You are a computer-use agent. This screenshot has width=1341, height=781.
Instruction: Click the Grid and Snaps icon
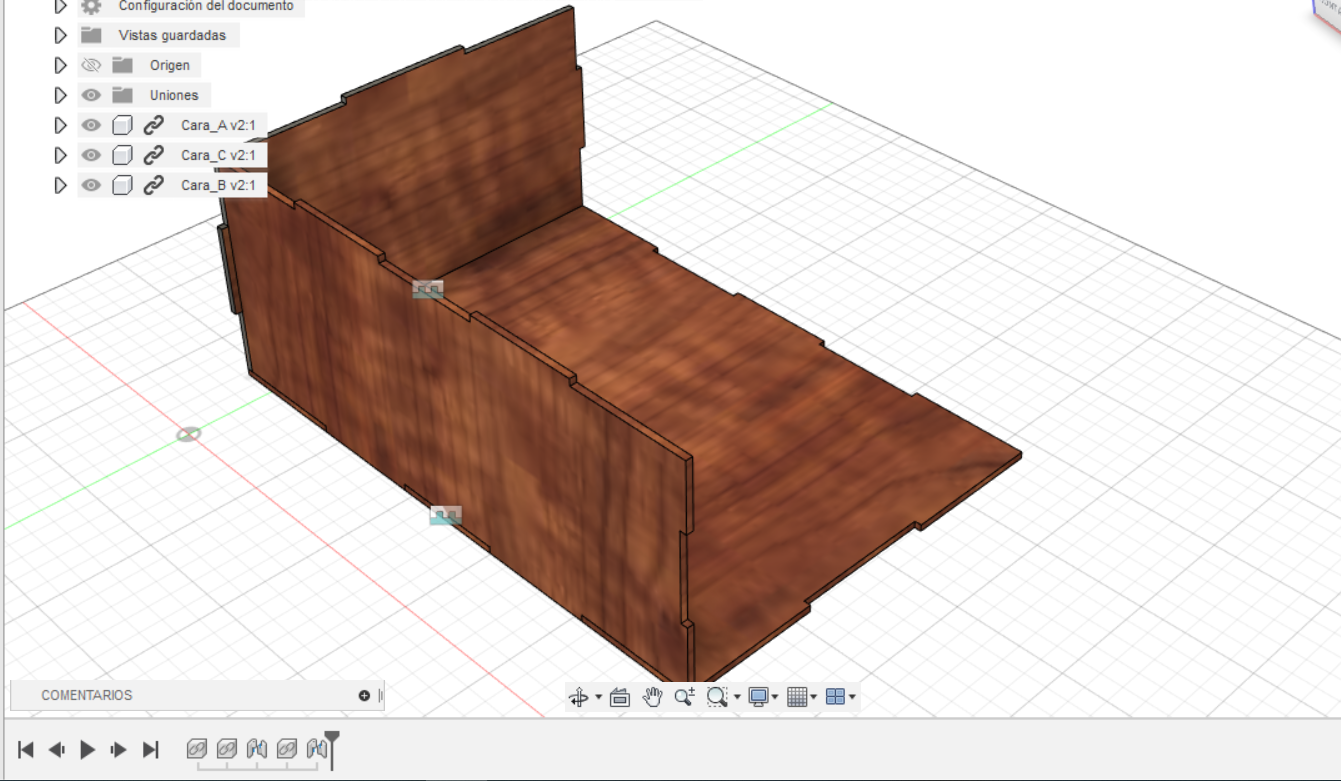coord(797,697)
